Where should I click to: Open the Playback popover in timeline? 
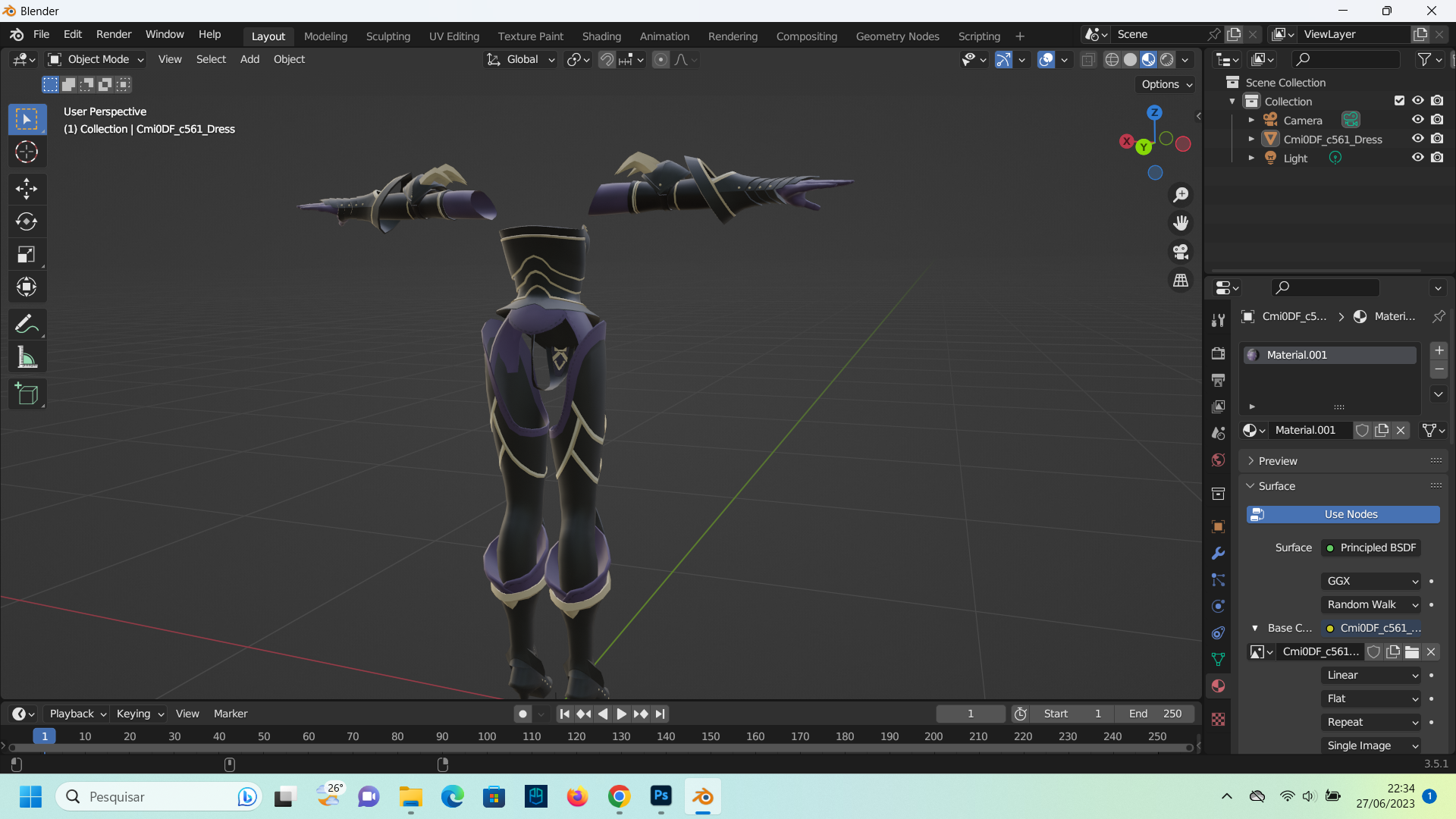pyautogui.click(x=77, y=714)
